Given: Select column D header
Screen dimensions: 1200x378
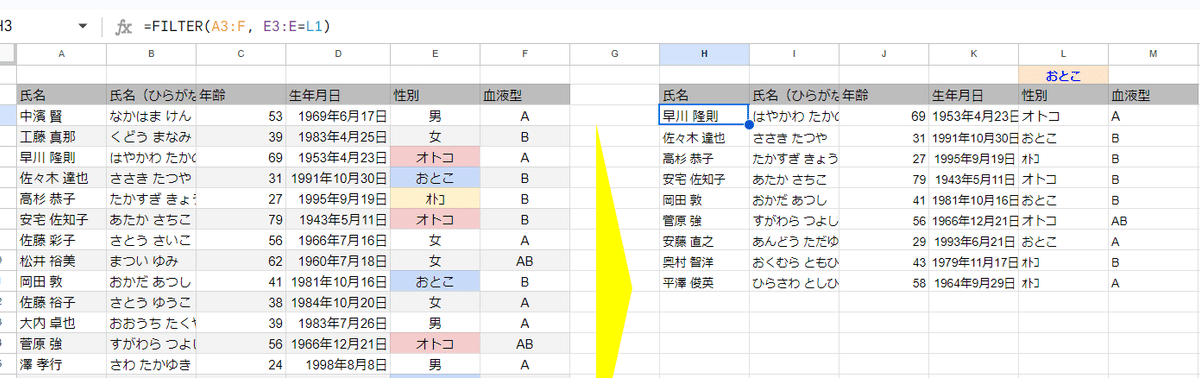Looking at the screenshot, I should point(339,53).
